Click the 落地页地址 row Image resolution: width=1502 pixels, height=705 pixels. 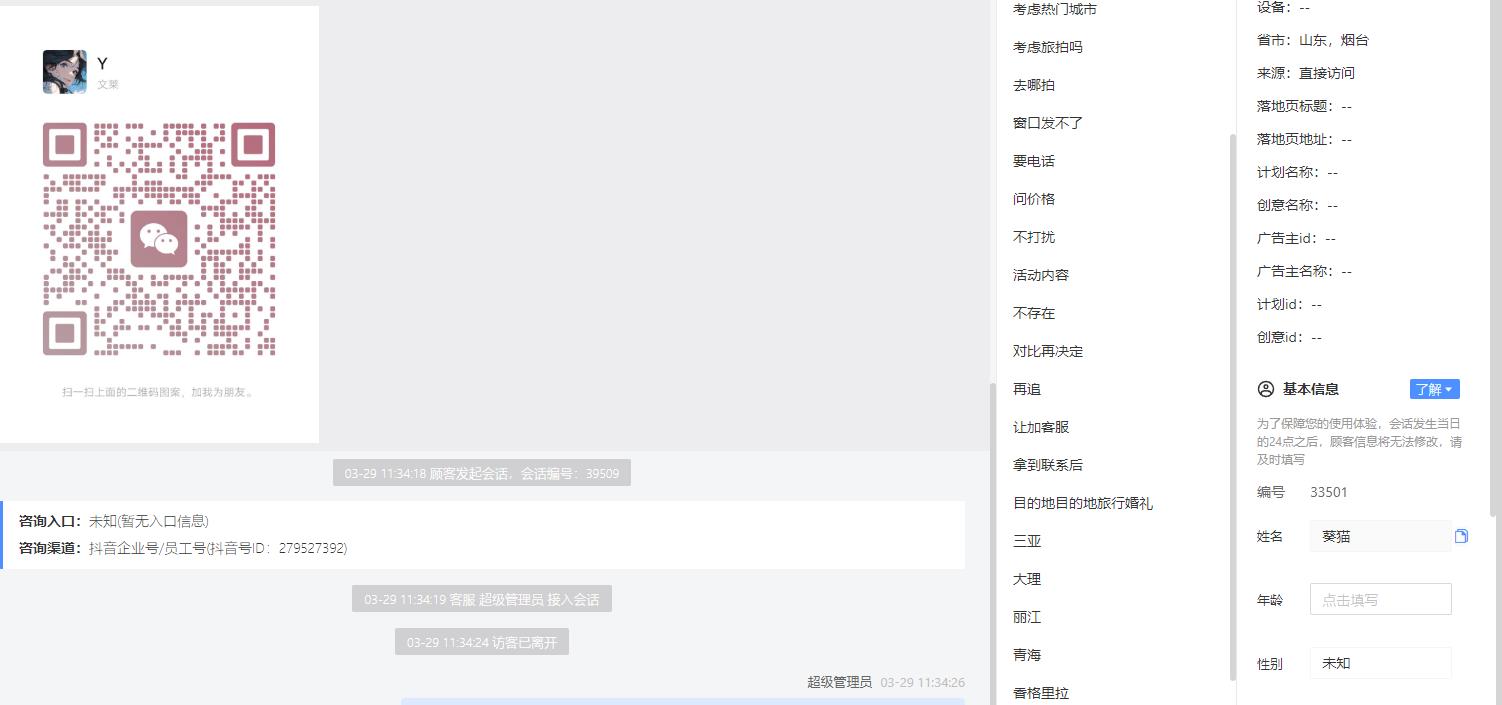click(x=1304, y=139)
